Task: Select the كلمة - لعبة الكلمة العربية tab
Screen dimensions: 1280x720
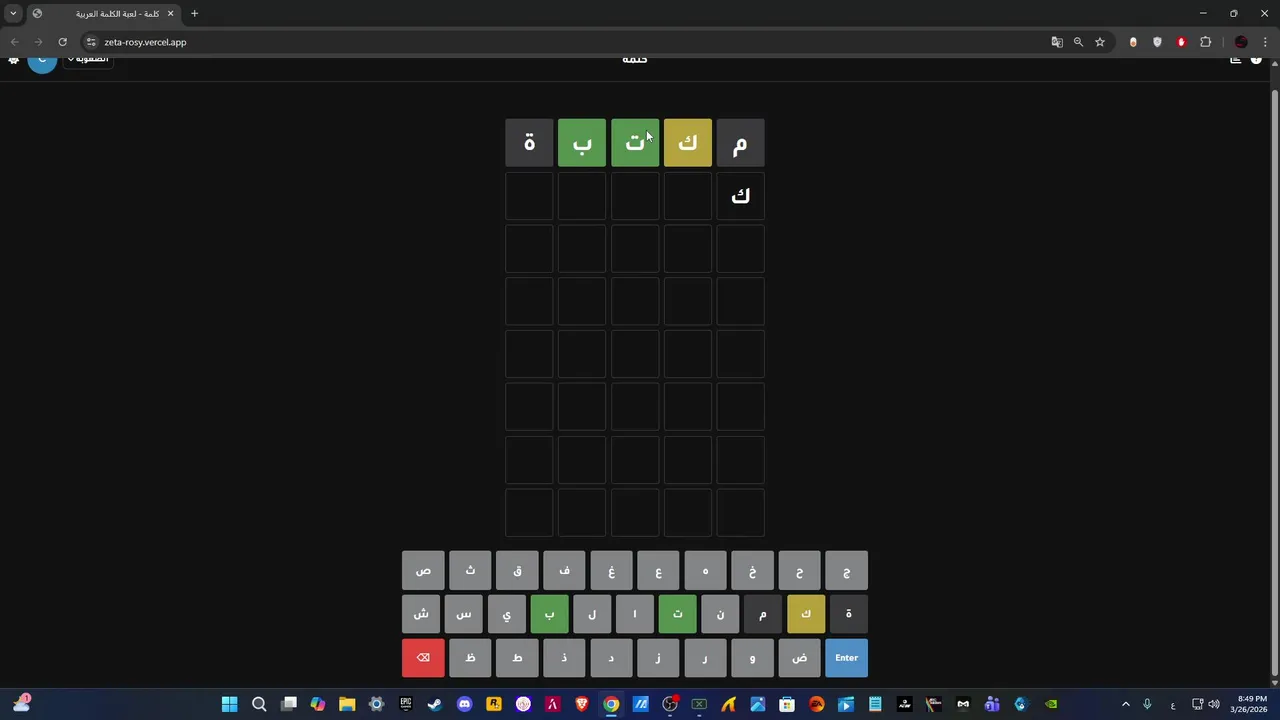Action: (x=103, y=14)
